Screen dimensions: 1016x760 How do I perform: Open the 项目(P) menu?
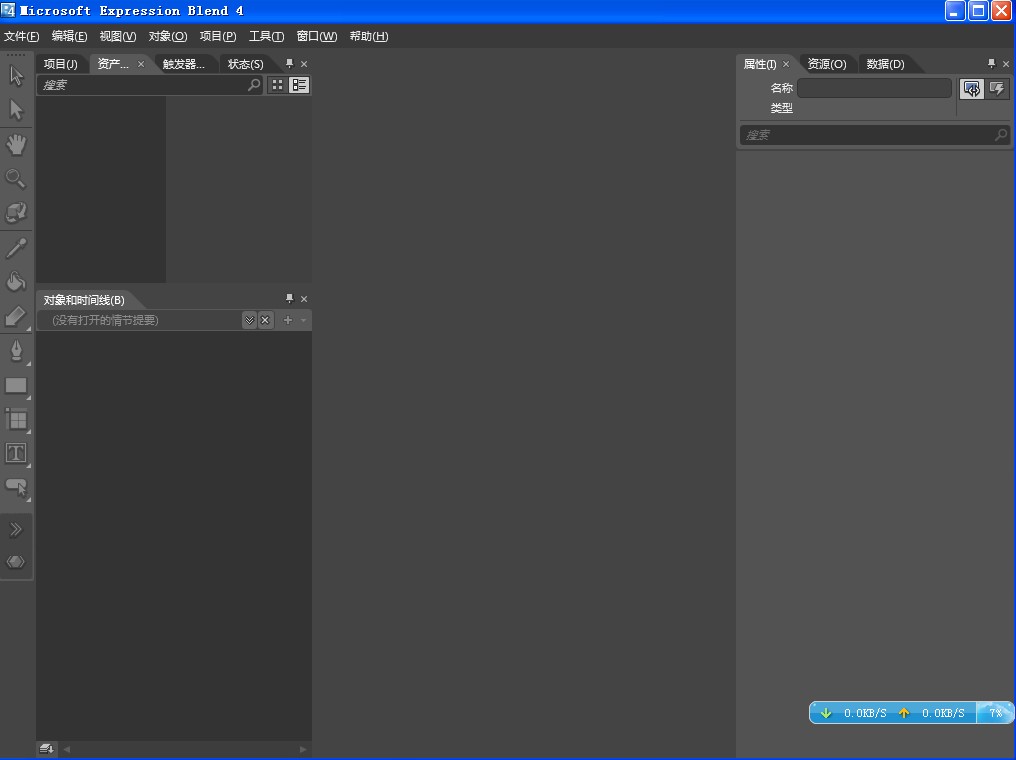(218, 36)
